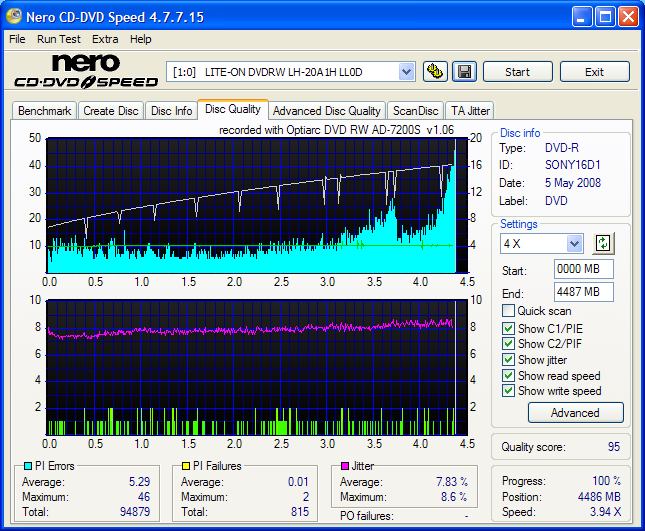Open the Advanced Disc Quality tab

pos(326,111)
